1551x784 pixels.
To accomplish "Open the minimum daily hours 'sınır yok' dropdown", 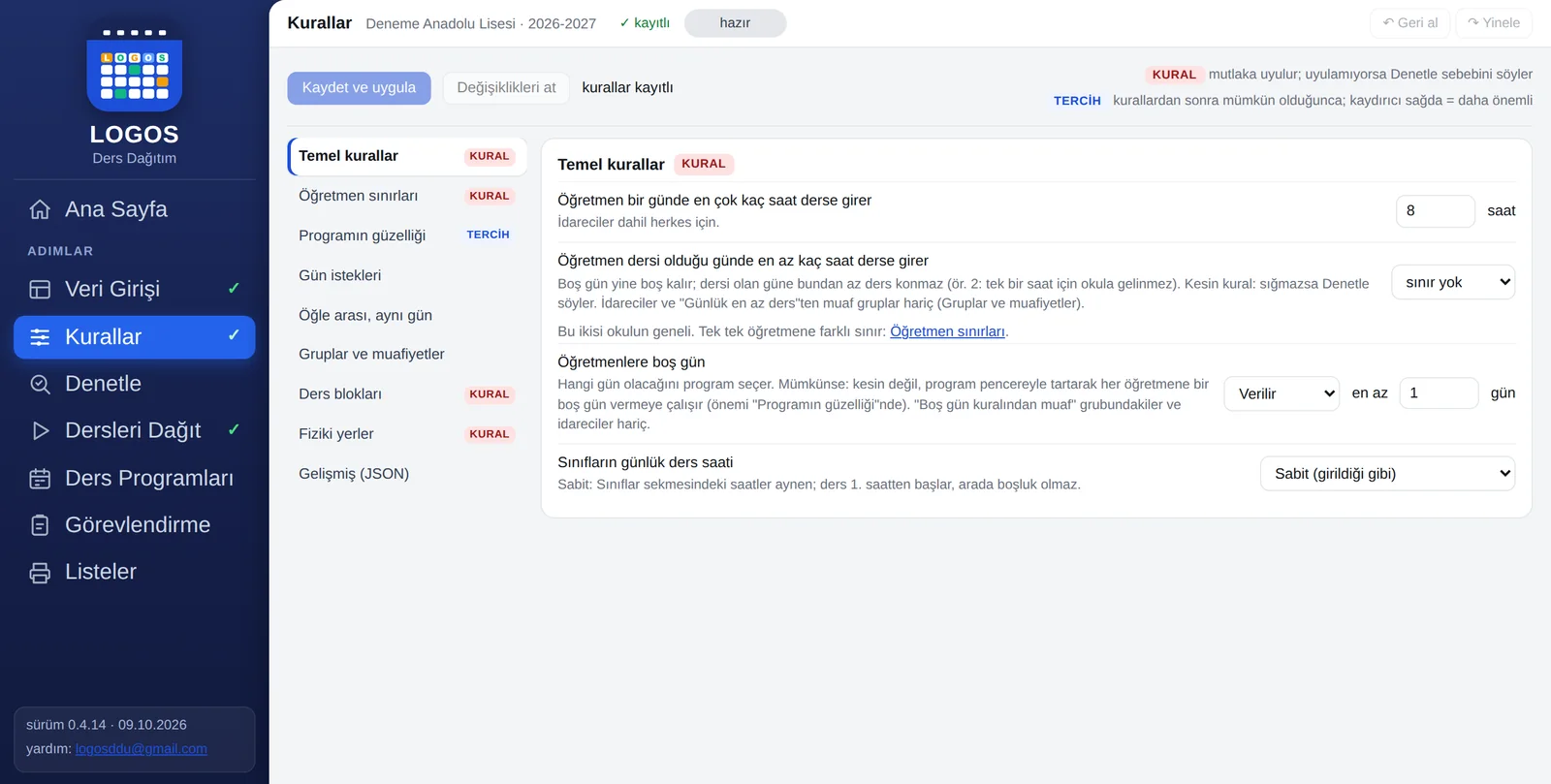I will pyautogui.click(x=1453, y=282).
